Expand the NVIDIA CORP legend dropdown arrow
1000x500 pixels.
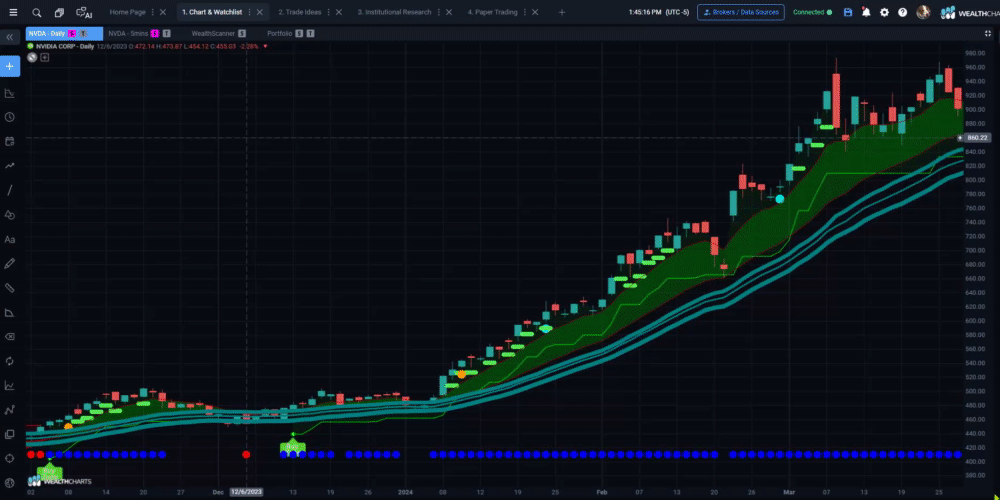(265, 46)
